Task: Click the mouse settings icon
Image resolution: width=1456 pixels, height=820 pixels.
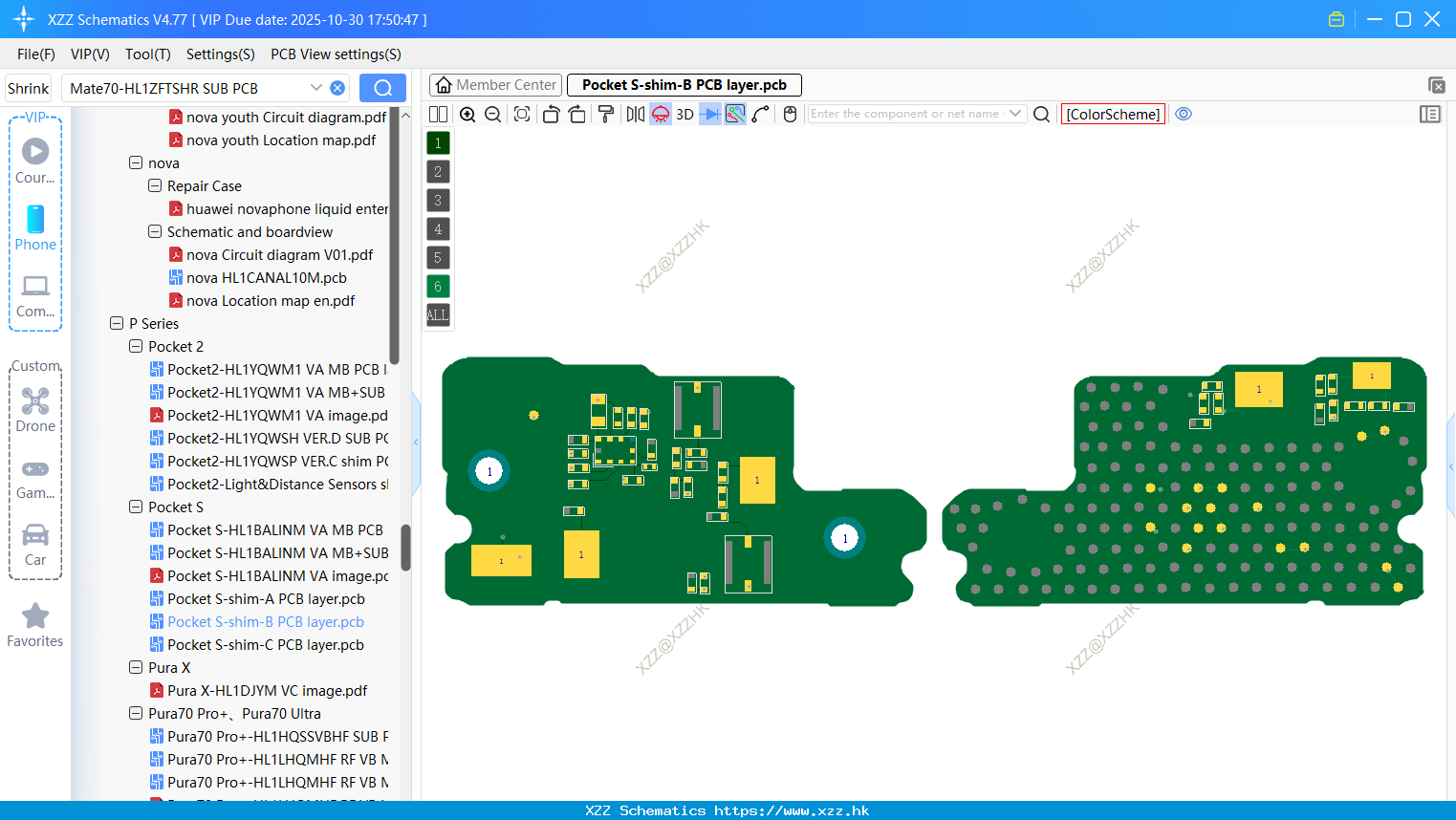Action: coord(790,114)
